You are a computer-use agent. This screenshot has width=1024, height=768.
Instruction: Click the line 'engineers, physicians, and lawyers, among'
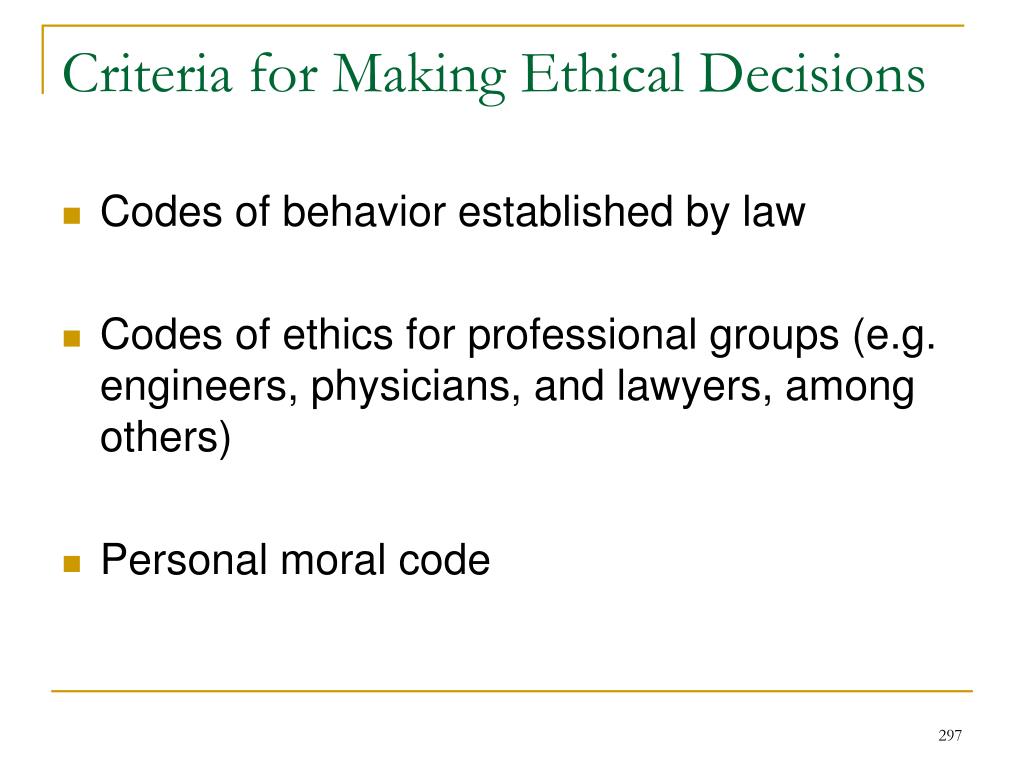pyautogui.click(x=507, y=387)
